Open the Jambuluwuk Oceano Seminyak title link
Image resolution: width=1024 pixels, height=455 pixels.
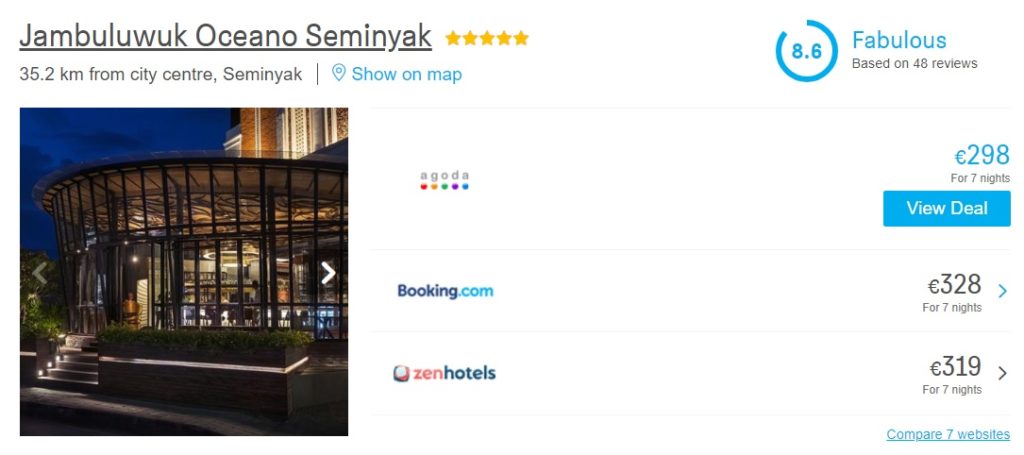225,37
